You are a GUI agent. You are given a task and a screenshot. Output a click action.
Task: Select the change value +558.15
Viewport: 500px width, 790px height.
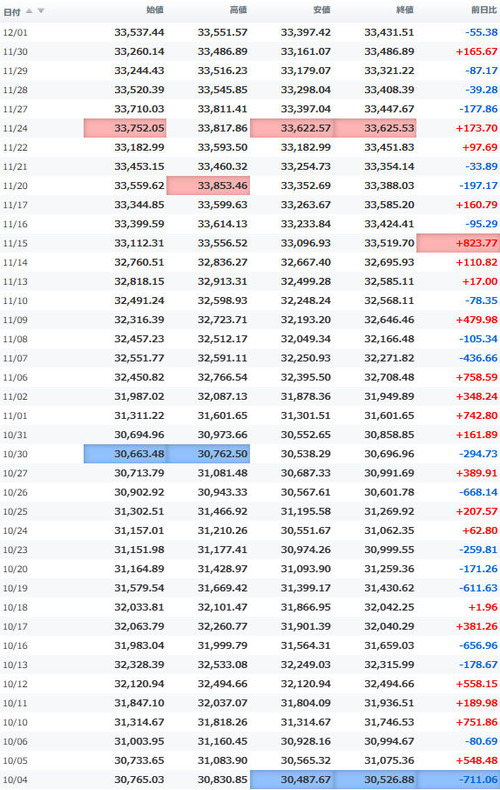click(x=476, y=684)
